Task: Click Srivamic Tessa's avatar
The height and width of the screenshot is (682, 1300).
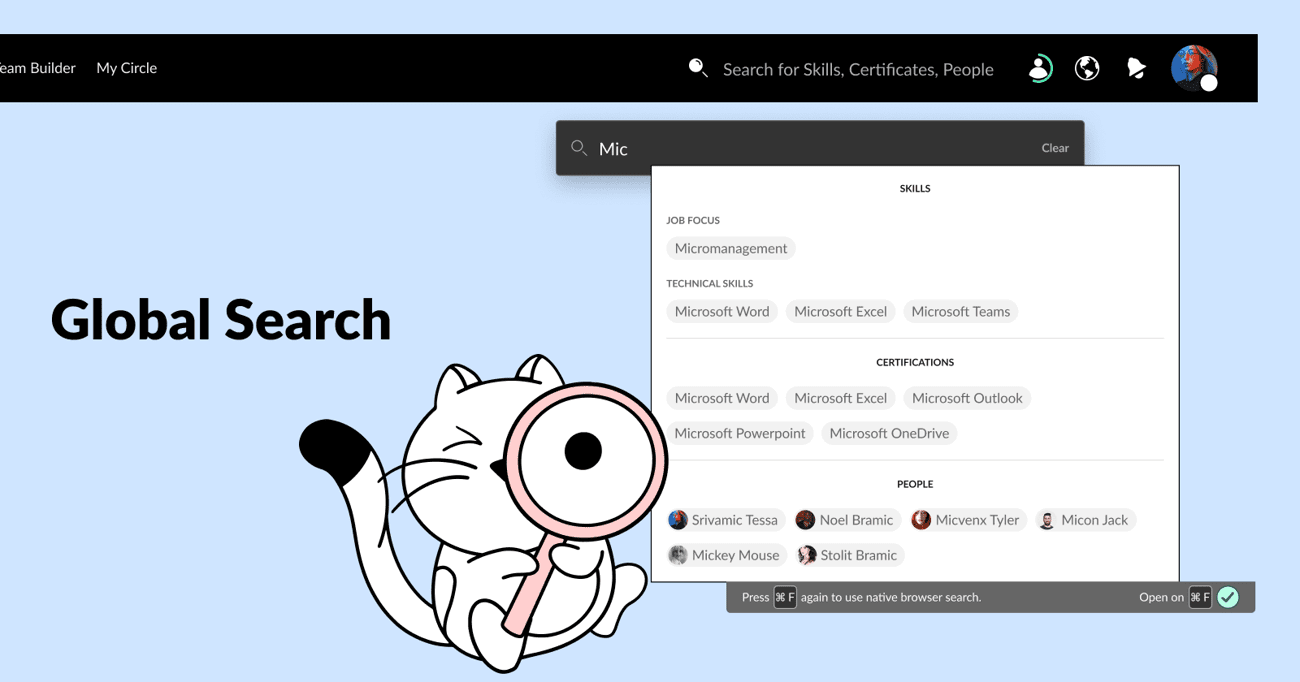Action: point(678,520)
